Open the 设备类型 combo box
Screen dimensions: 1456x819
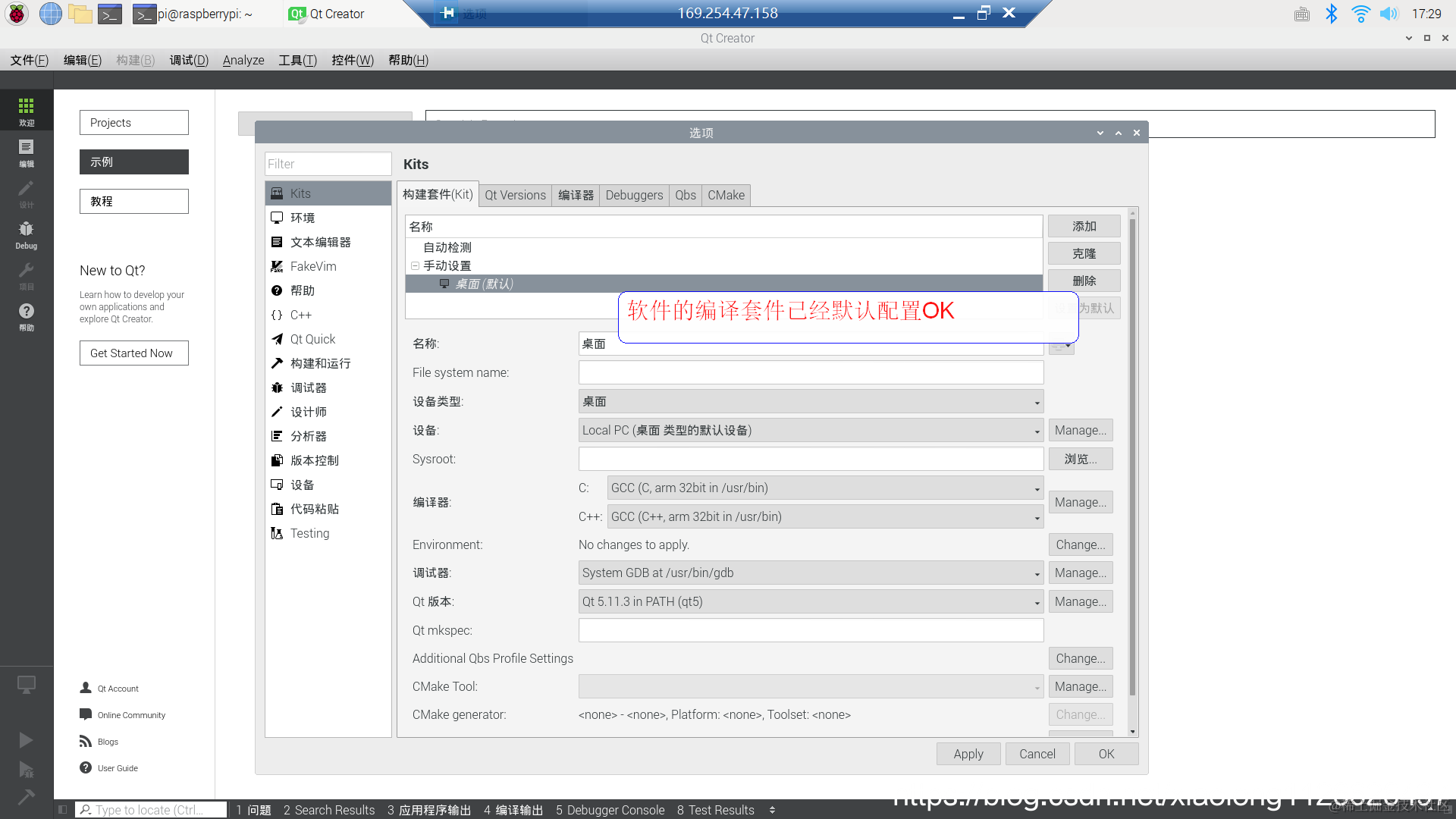[x=811, y=401]
